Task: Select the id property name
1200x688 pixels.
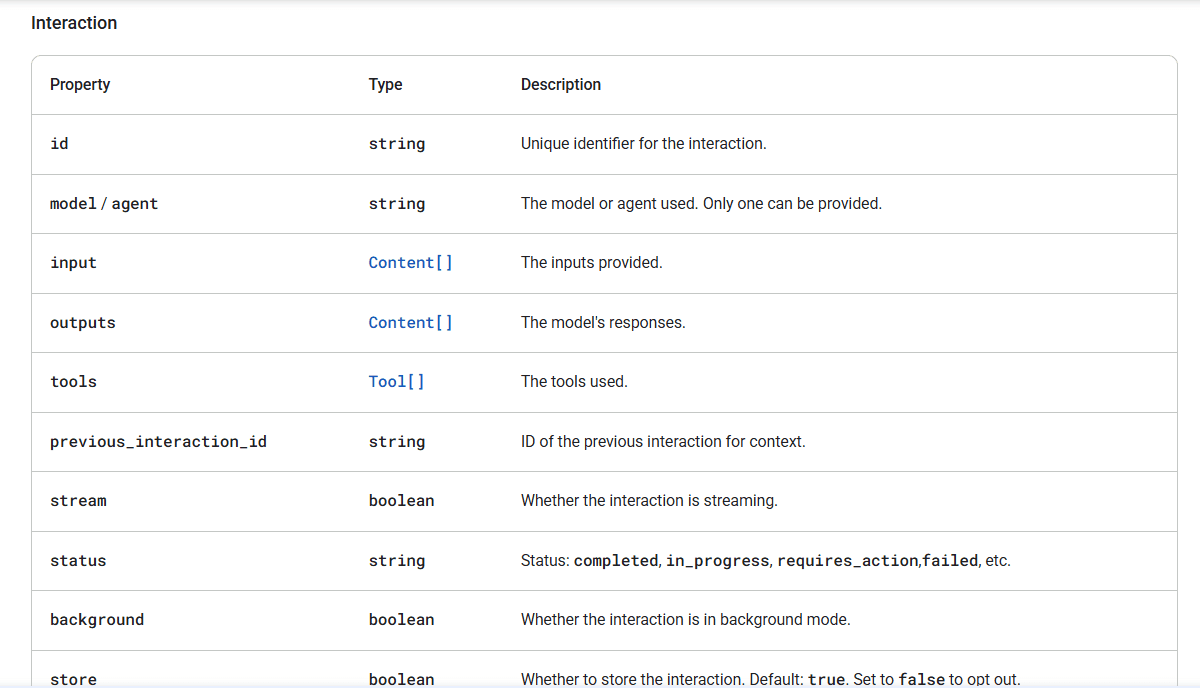Action: tap(59, 144)
